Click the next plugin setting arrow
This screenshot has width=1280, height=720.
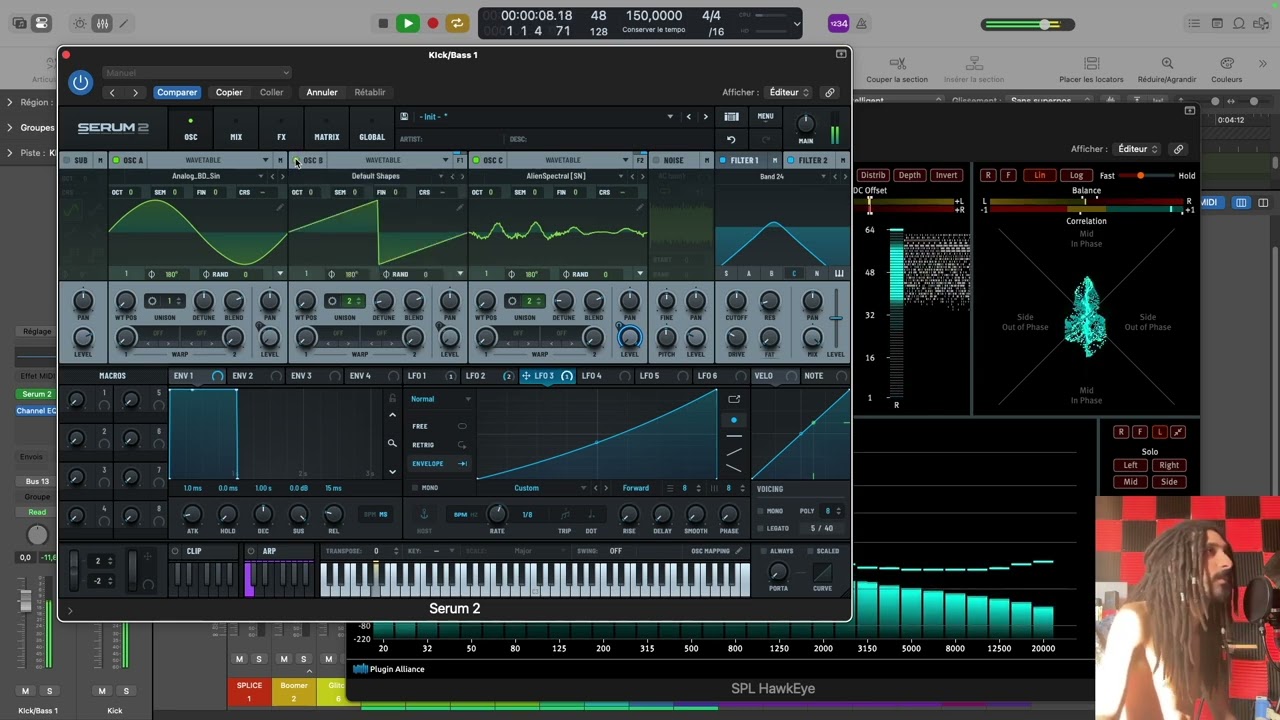click(x=135, y=92)
